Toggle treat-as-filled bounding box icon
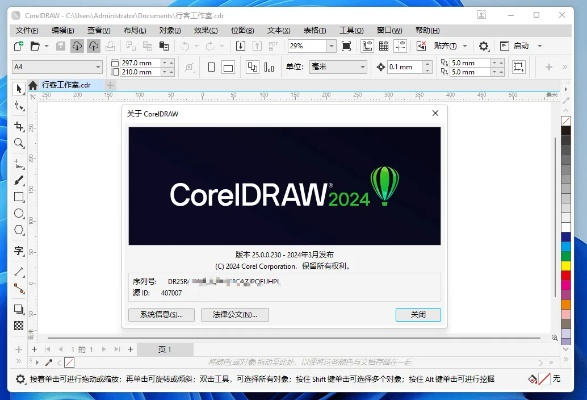The width and height of the screenshot is (587, 400). [x=519, y=67]
